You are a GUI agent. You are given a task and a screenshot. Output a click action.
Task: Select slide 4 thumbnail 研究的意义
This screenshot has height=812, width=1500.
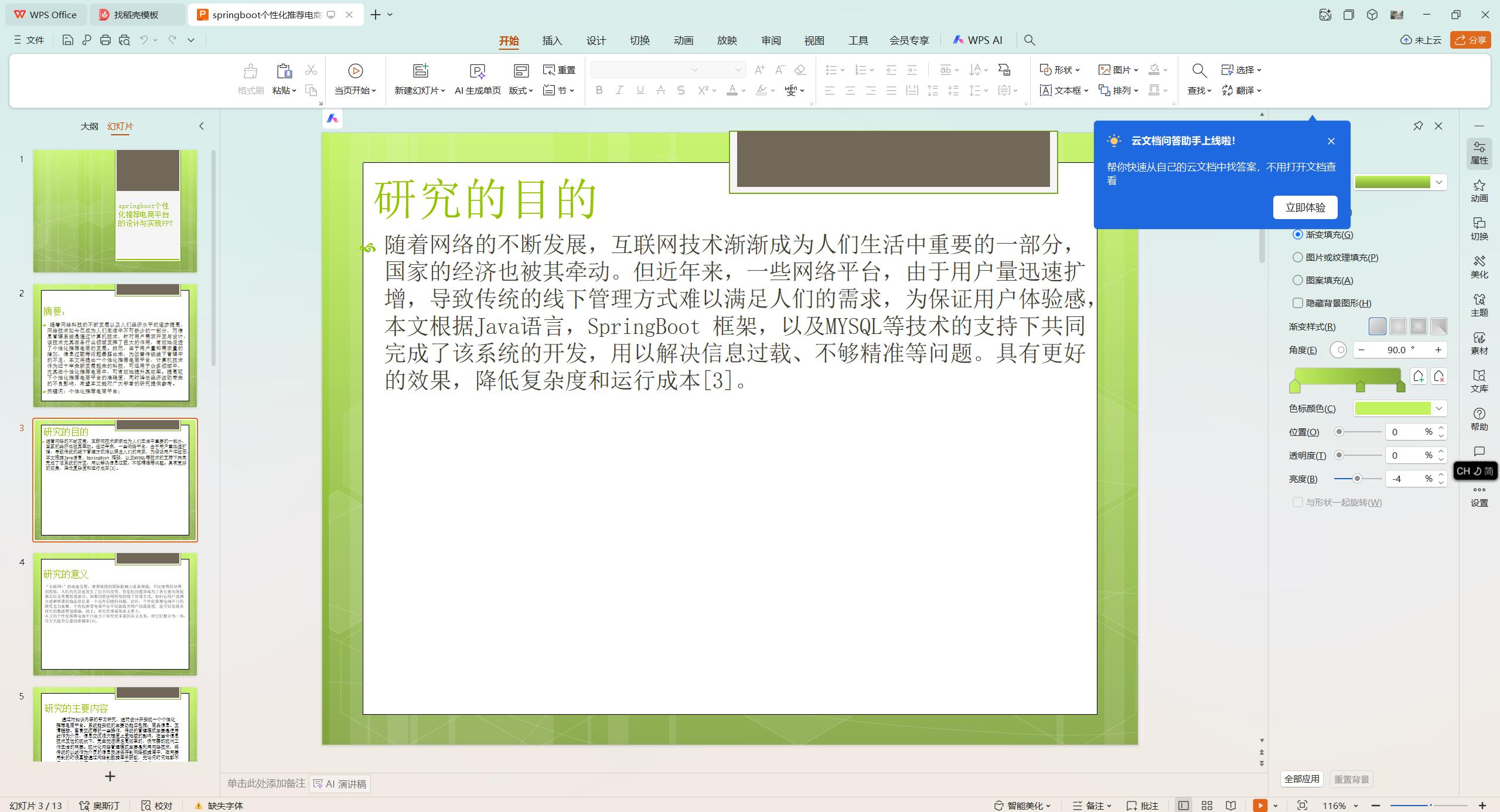coord(115,614)
